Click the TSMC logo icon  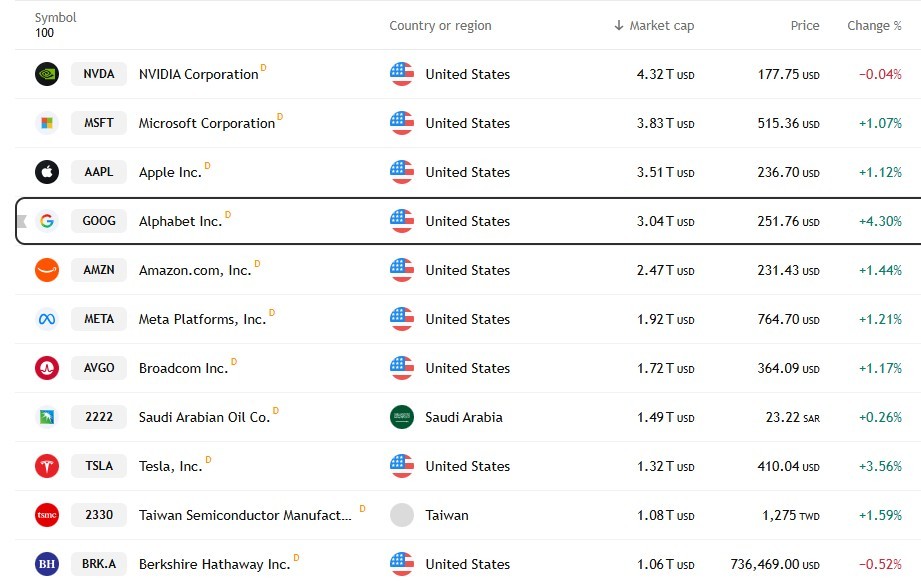click(x=47, y=515)
